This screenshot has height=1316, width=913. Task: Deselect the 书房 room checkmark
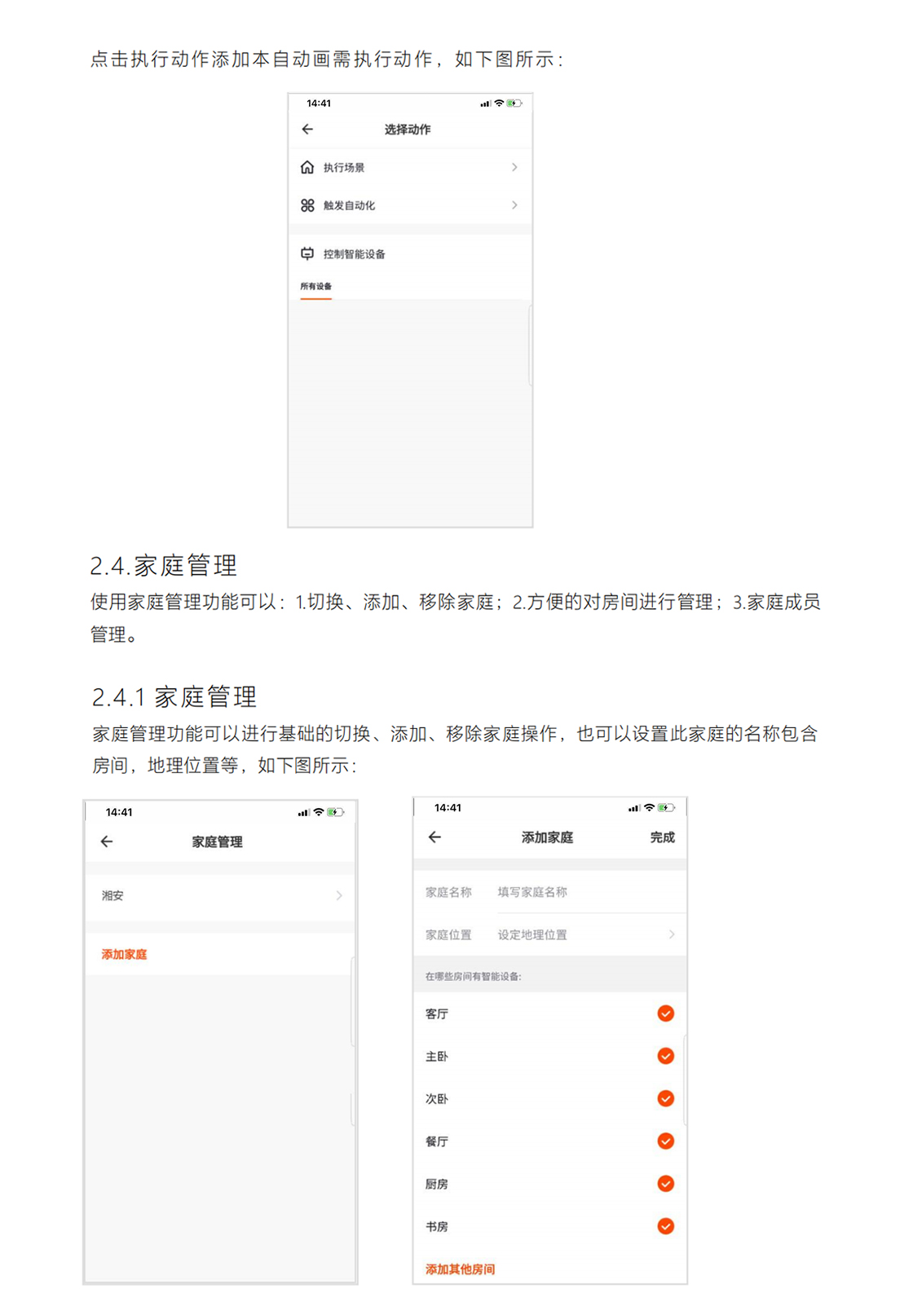tap(665, 1226)
